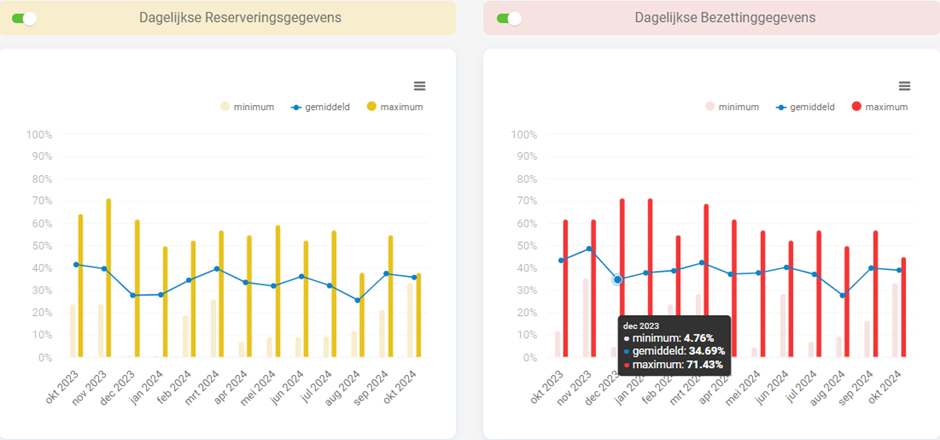Toggle off Dagelijkse Bezettinggegevens switch
The image size is (940, 440).
[509, 18]
